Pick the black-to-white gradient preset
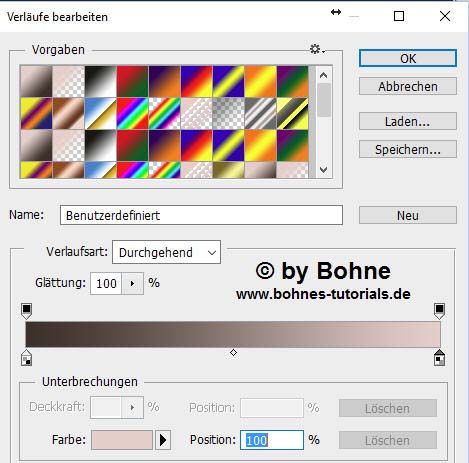The image size is (469, 463). pos(100,81)
